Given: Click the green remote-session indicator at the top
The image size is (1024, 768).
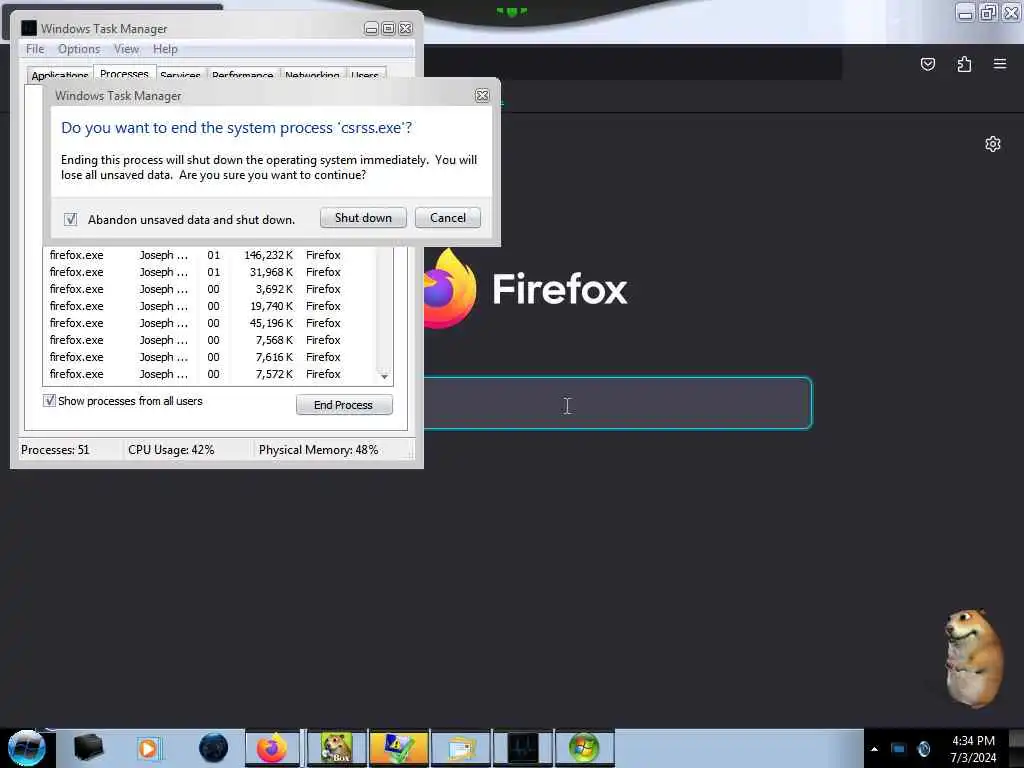Looking at the screenshot, I should coord(512,11).
